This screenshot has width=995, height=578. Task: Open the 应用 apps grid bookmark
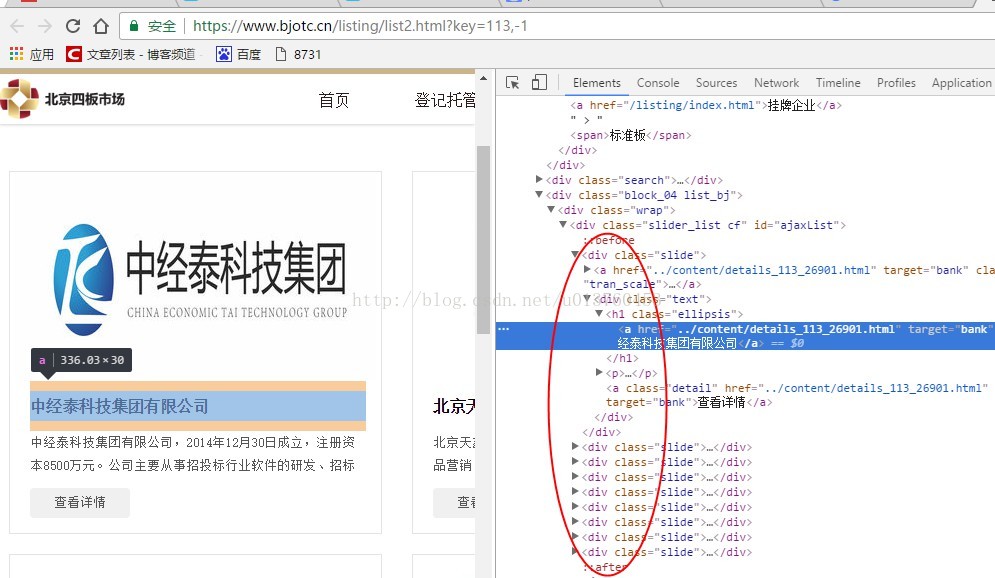point(32,55)
